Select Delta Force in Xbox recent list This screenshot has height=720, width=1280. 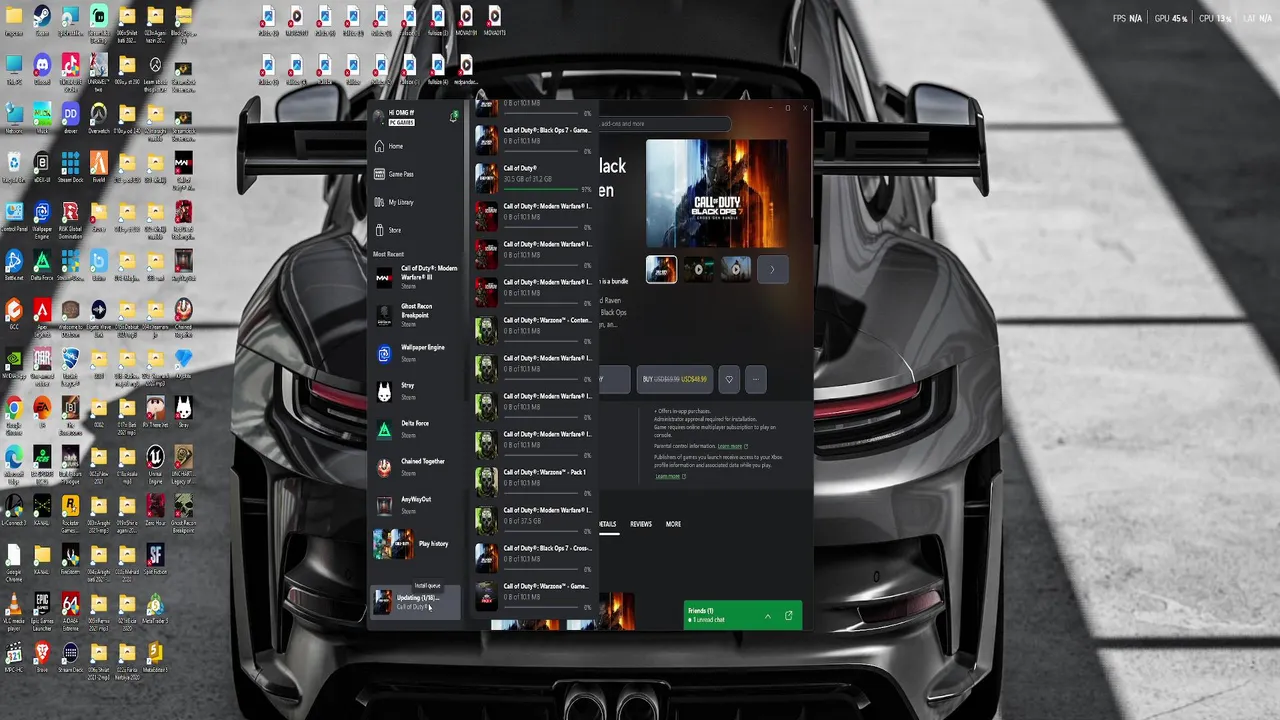click(416, 429)
